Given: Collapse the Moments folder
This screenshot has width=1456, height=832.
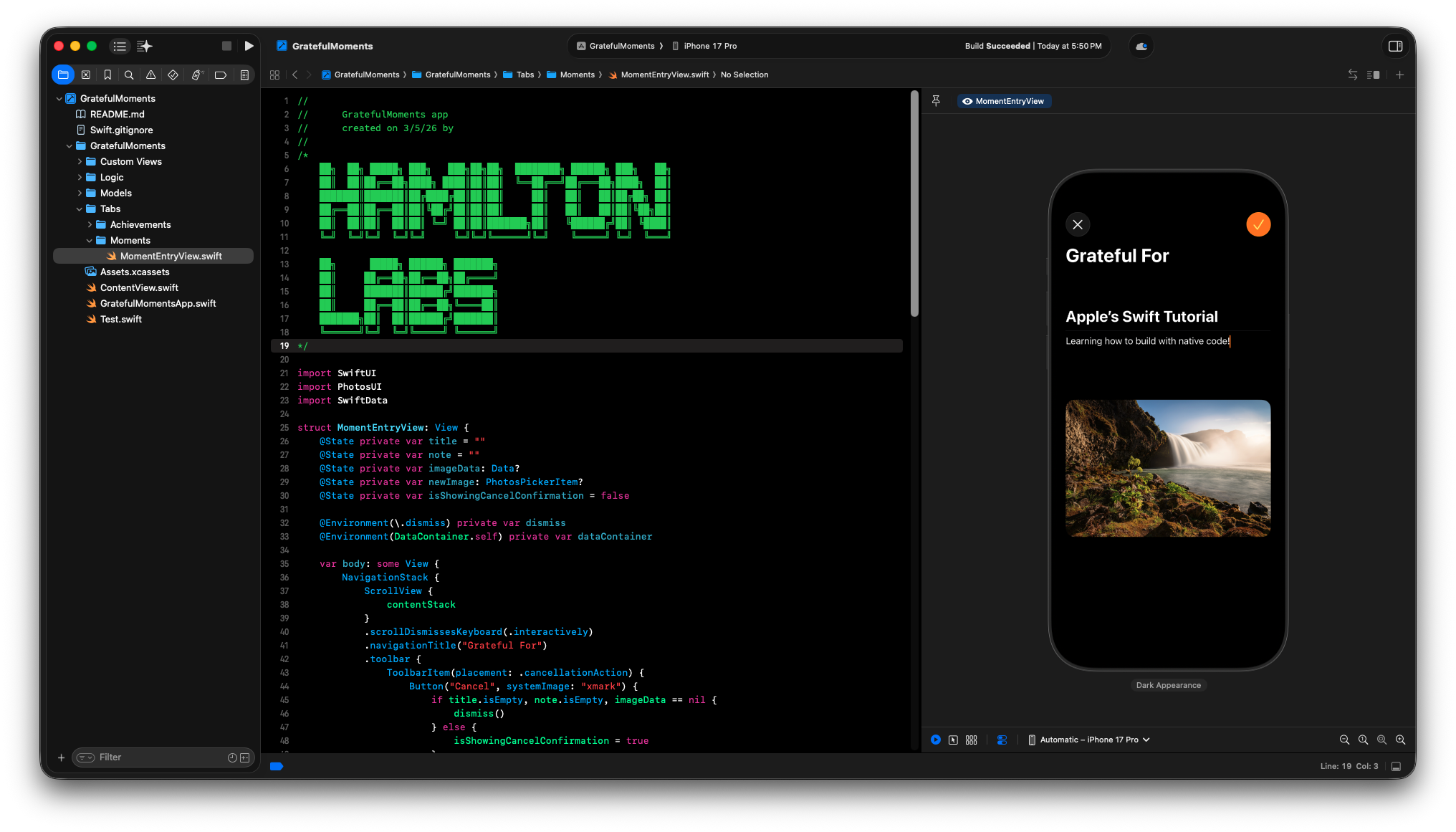Looking at the screenshot, I should click(x=89, y=240).
